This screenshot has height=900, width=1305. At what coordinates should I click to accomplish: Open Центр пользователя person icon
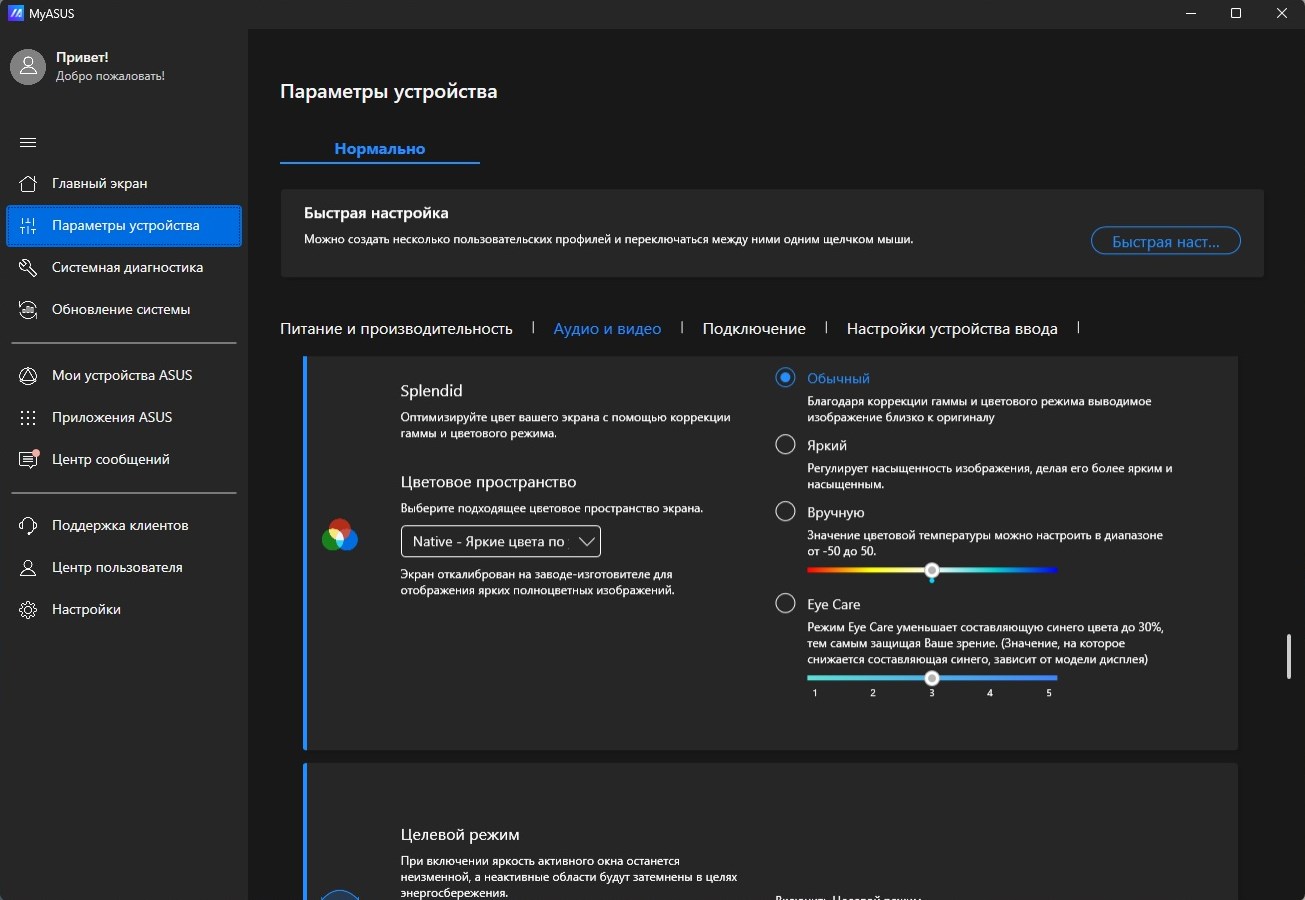(28, 568)
